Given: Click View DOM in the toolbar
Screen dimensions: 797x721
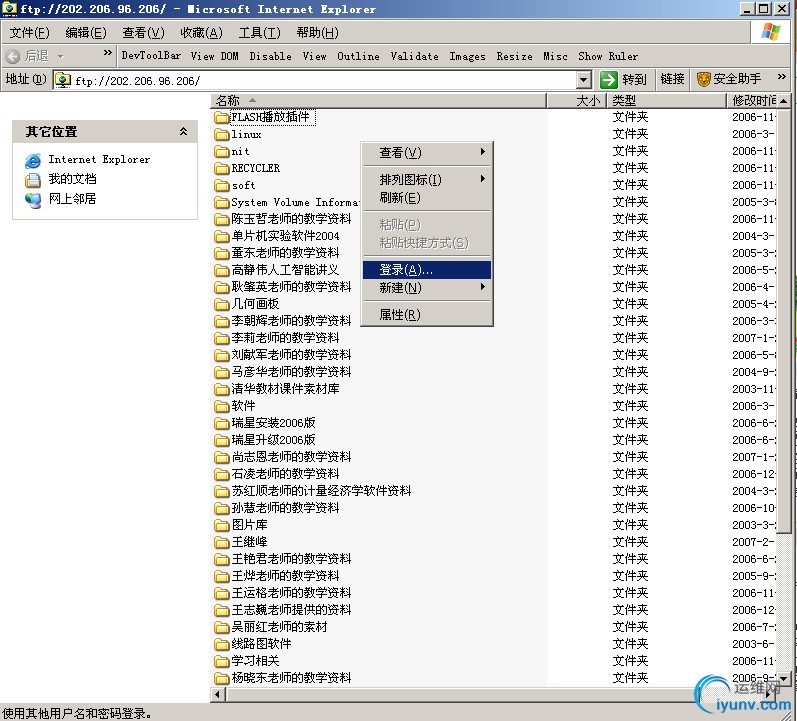Looking at the screenshot, I should 214,56.
